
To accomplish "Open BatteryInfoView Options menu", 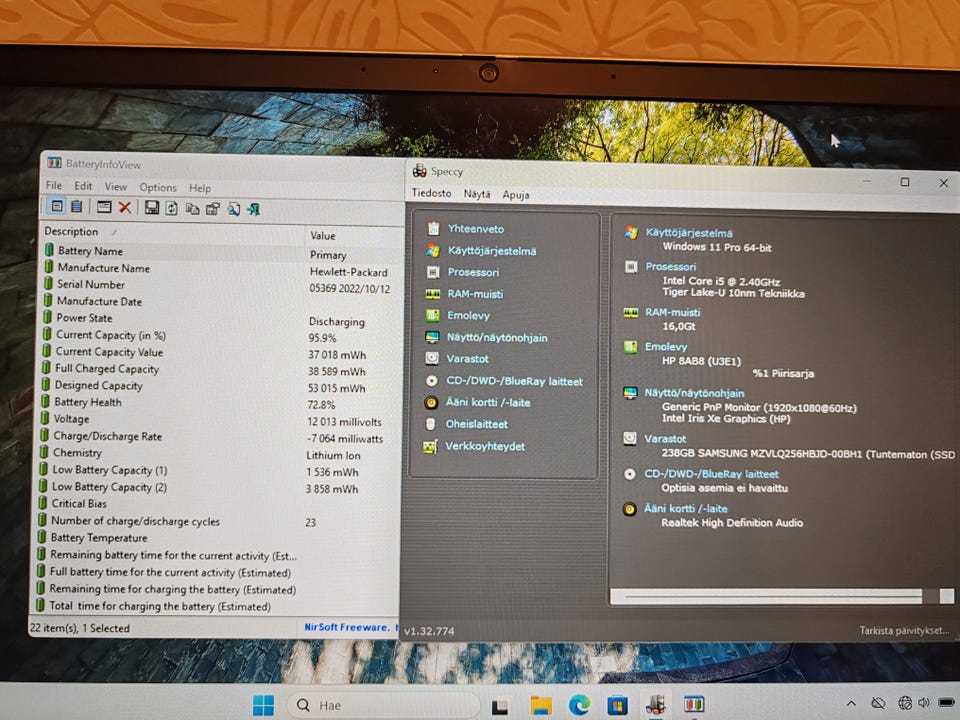I will tap(158, 187).
